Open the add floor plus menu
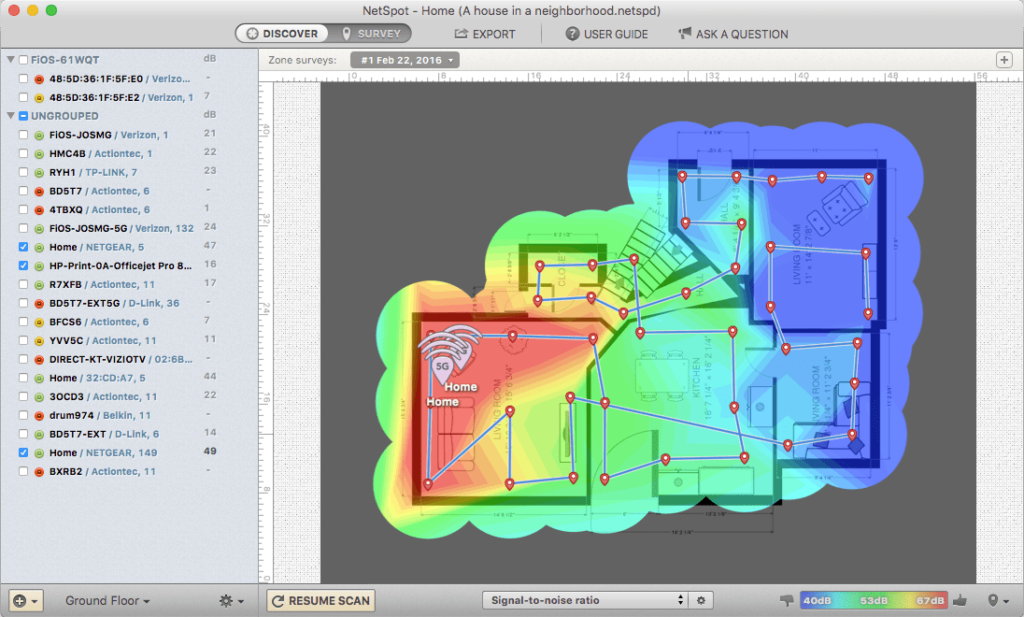The width and height of the screenshot is (1024, 617). (x=25, y=601)
